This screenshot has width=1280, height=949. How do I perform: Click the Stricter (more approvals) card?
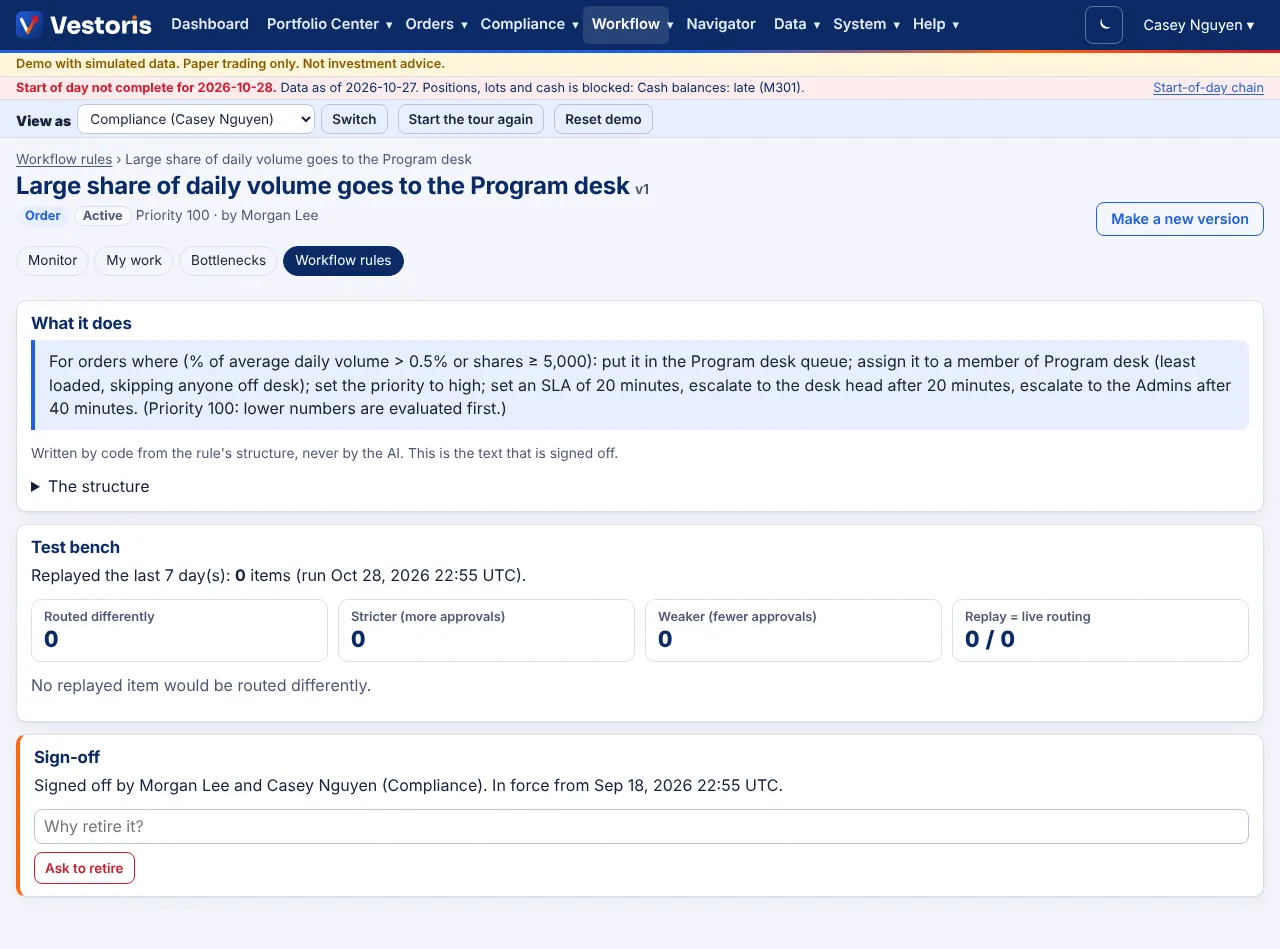pyautogui.click(x=486, y=630)
